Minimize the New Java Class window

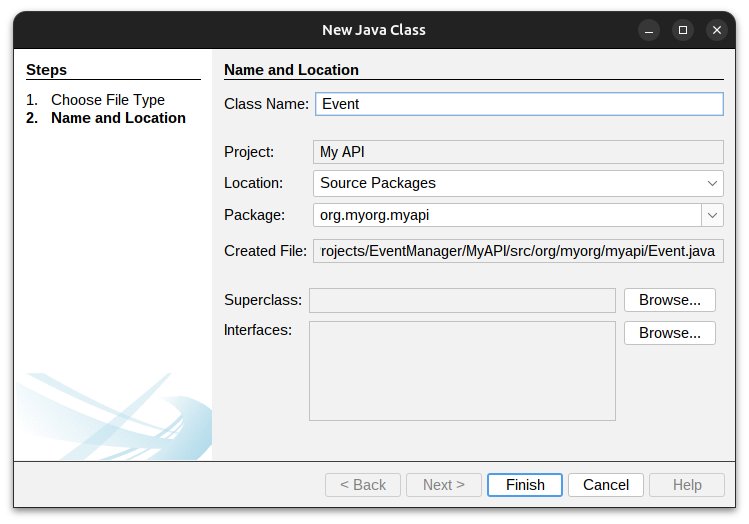click(x=648, y=30)
